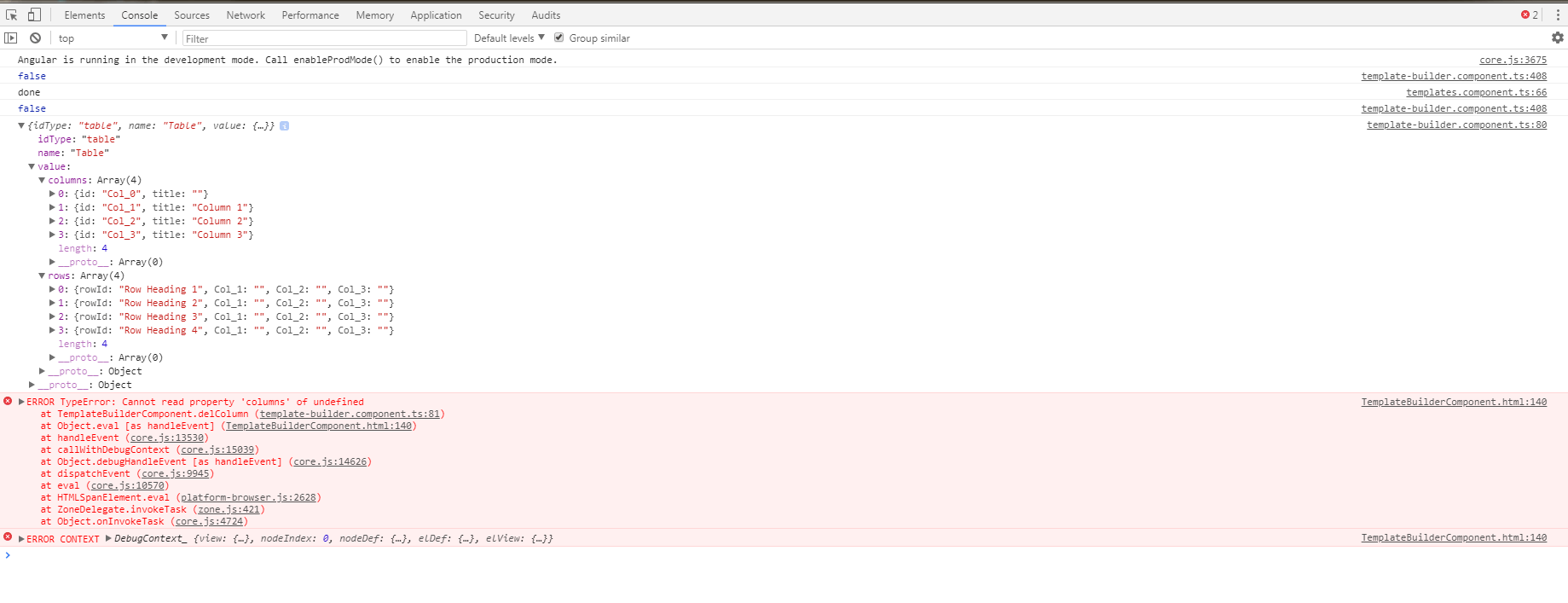1568x603 pixels.
Task: Expand column entry 0 with id Col_0
Action: [52, 194]
